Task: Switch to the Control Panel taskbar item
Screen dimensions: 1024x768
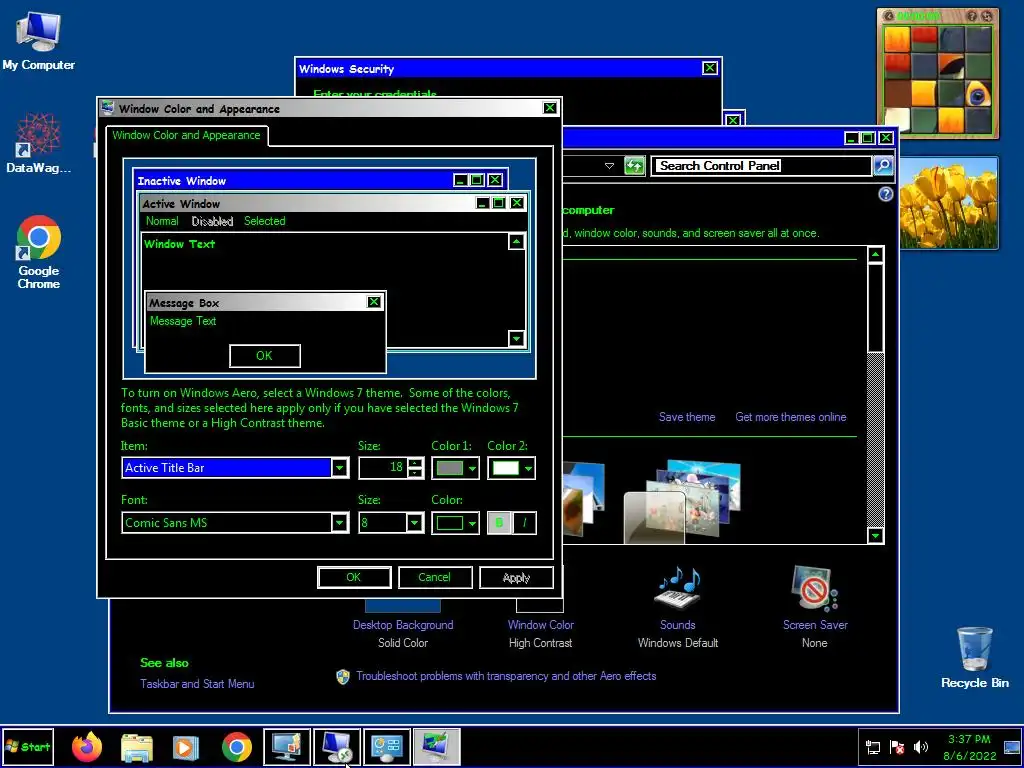Action: (387, 747)
